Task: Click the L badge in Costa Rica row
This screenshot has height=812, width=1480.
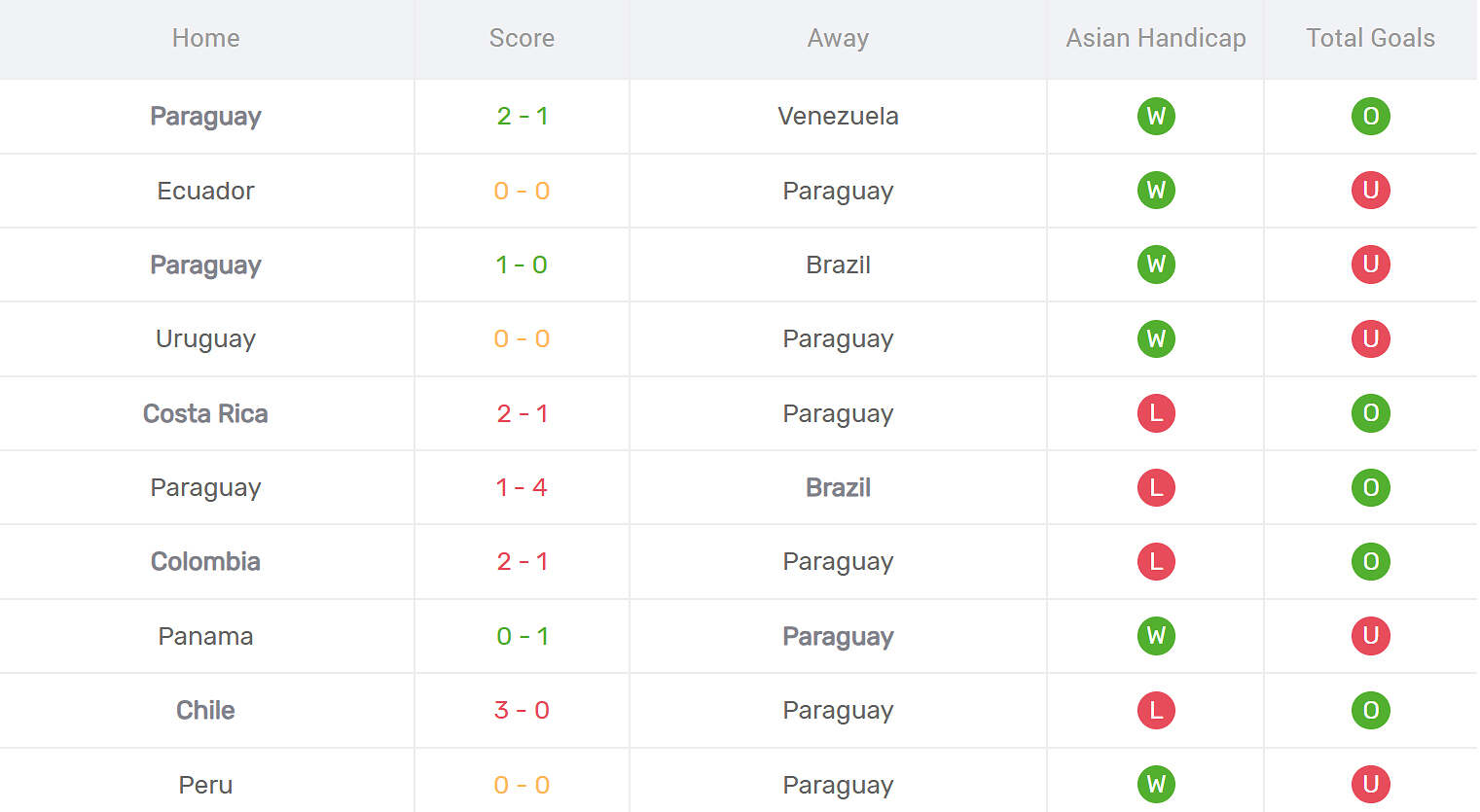Action: pos(1156,413)
